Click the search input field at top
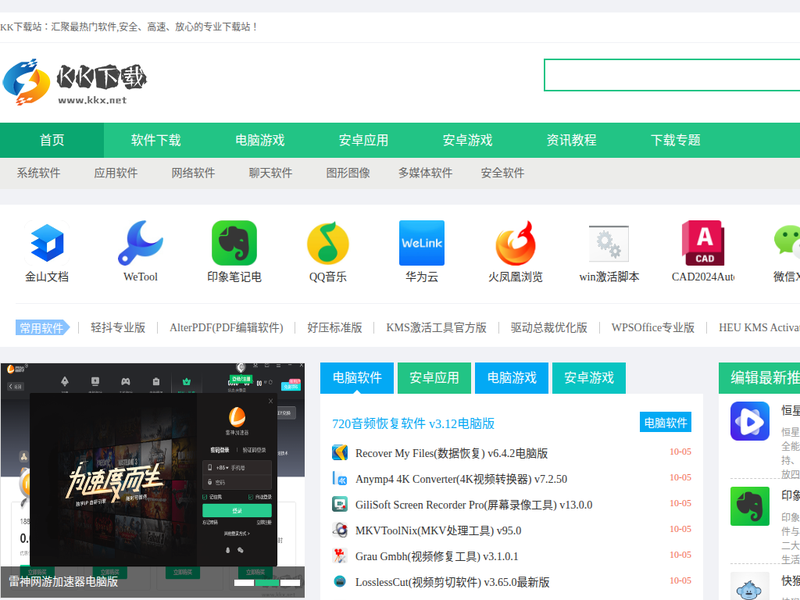This screenshot has height=600, width=800. 670,75
